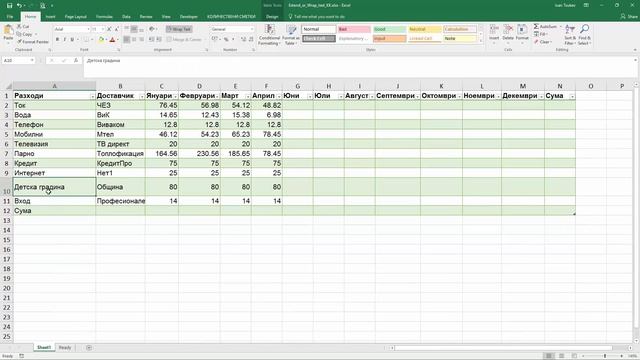The width and height of the screenshot is (640, 360).
Task: Click the Share button
Action: pos(629,17)
